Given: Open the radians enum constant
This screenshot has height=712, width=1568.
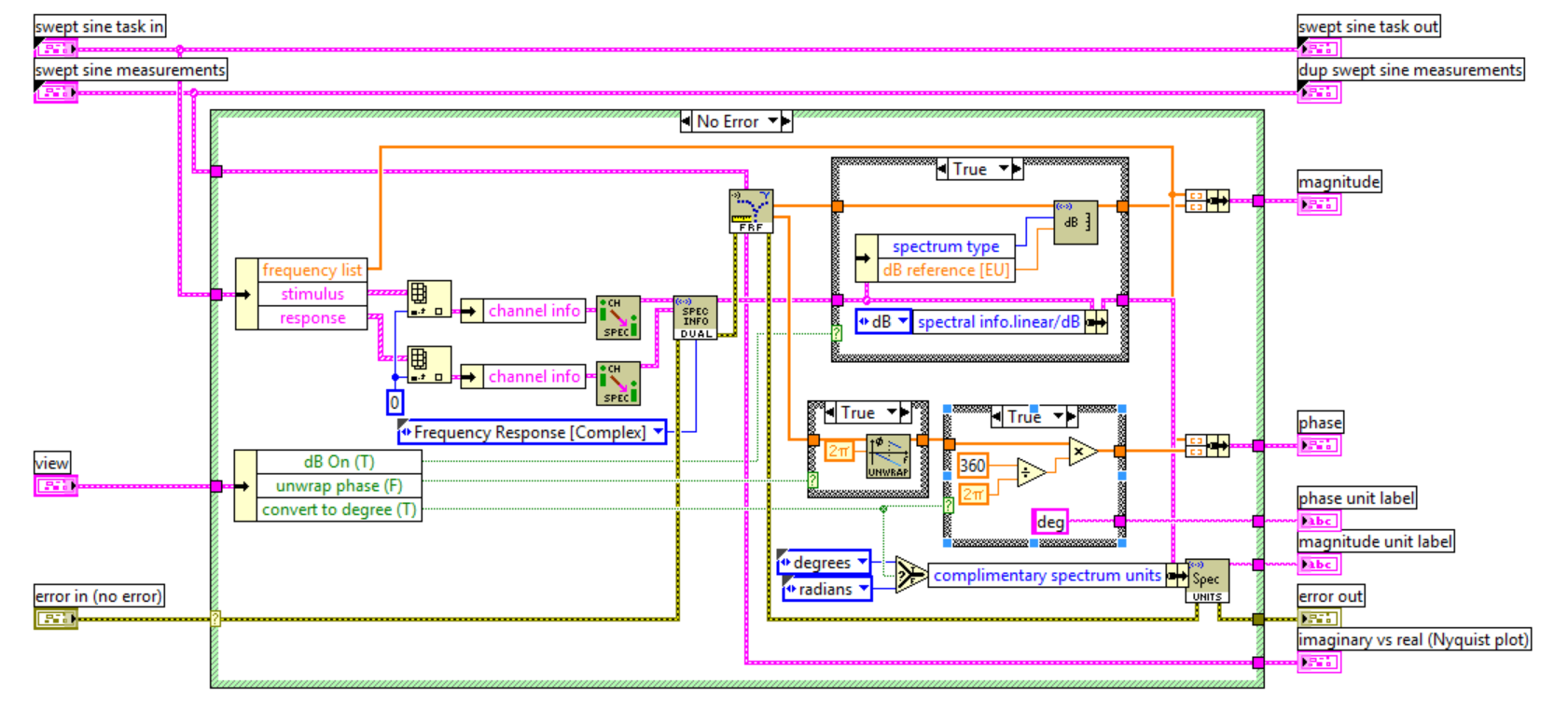Looking at the screenshot, I should pos(827,589).
